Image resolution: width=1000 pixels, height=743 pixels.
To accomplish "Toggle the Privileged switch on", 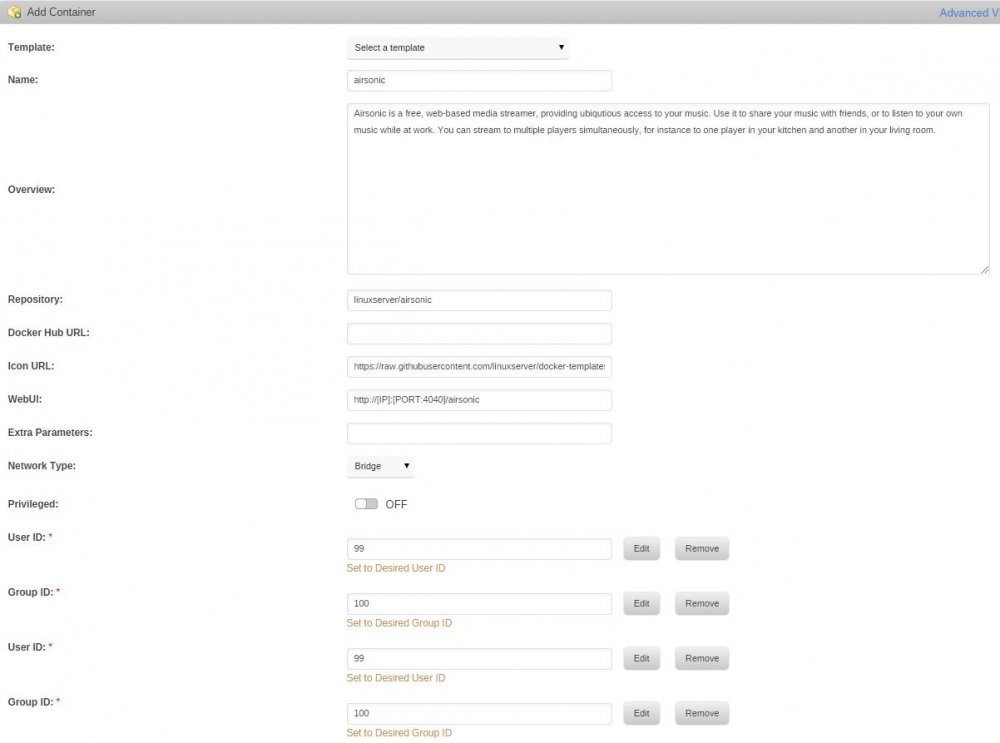I will pyautogui.click(x=366, y=504).
